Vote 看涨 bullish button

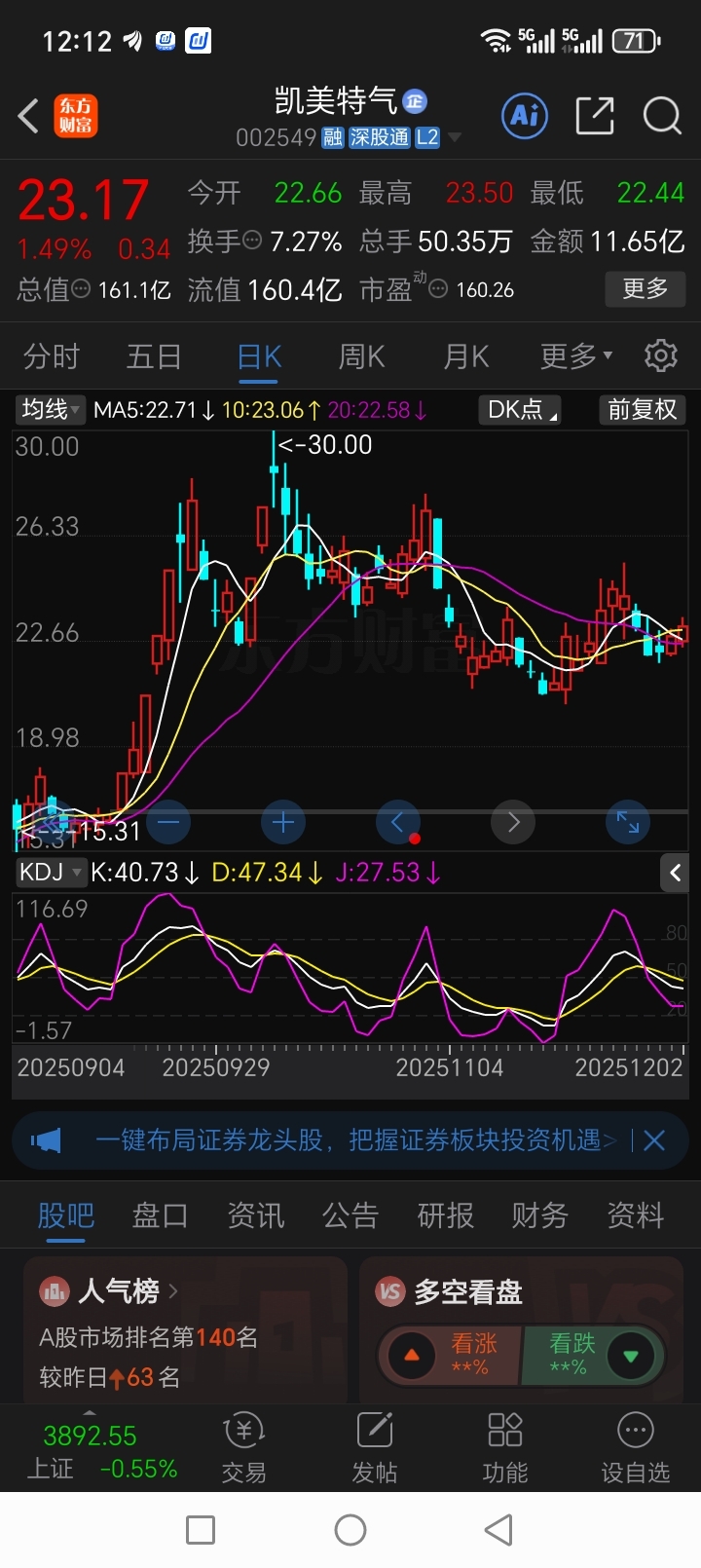click(x=449, y=1355)
